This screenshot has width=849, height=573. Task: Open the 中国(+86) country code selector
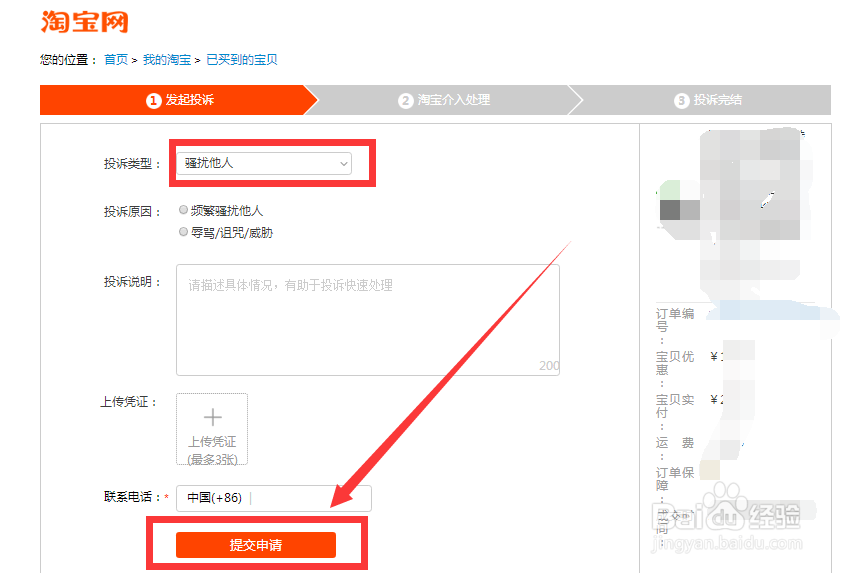point(214,498)
